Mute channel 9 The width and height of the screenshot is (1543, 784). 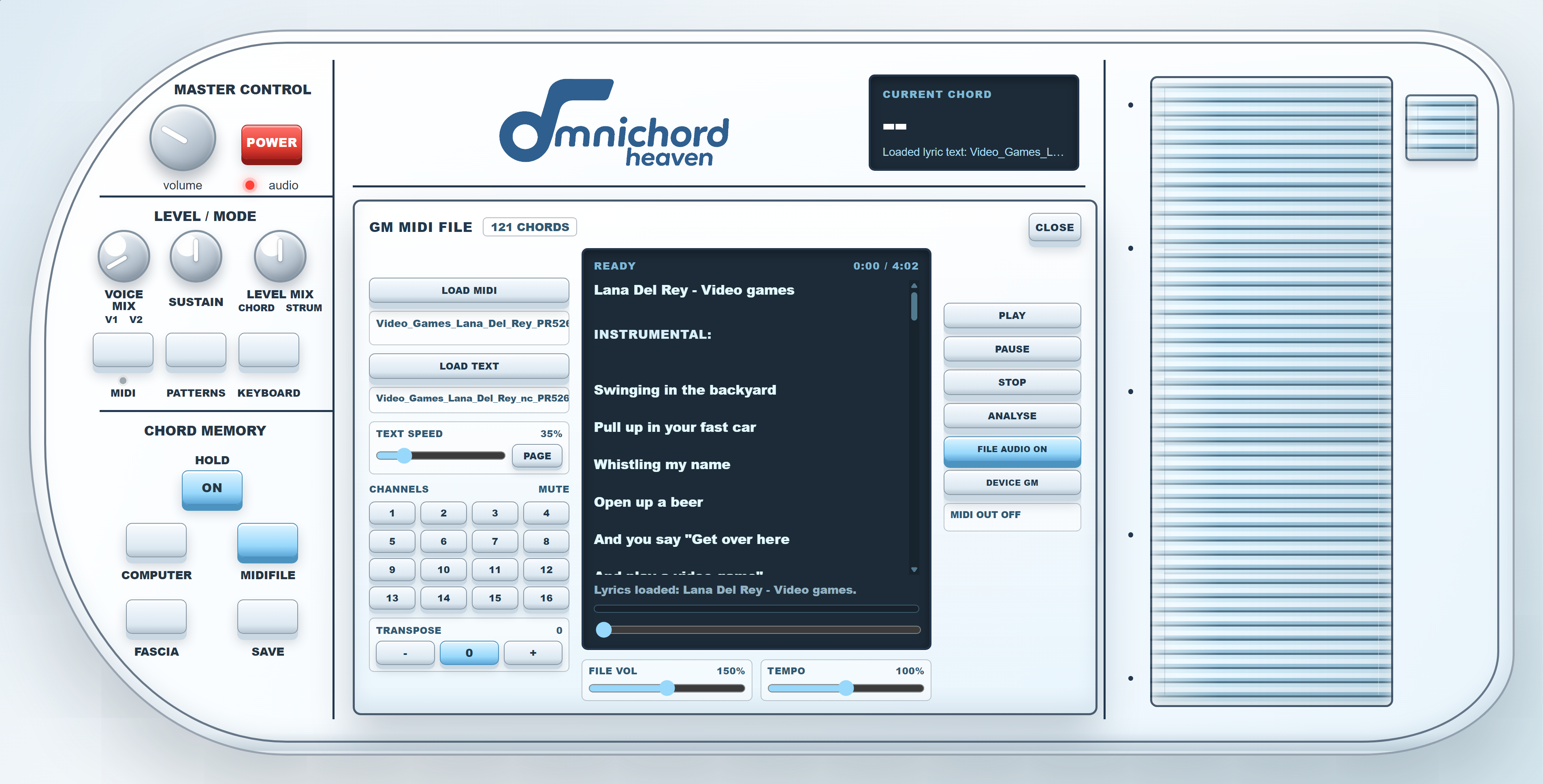click(x=392, y=570)
